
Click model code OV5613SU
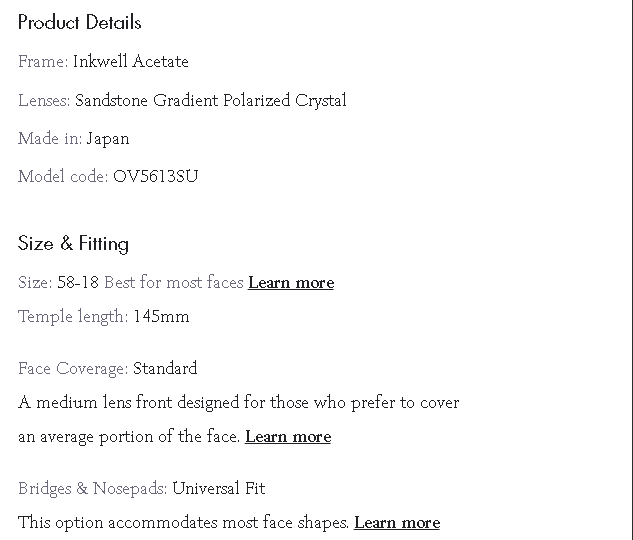click(x=156, y=177)
